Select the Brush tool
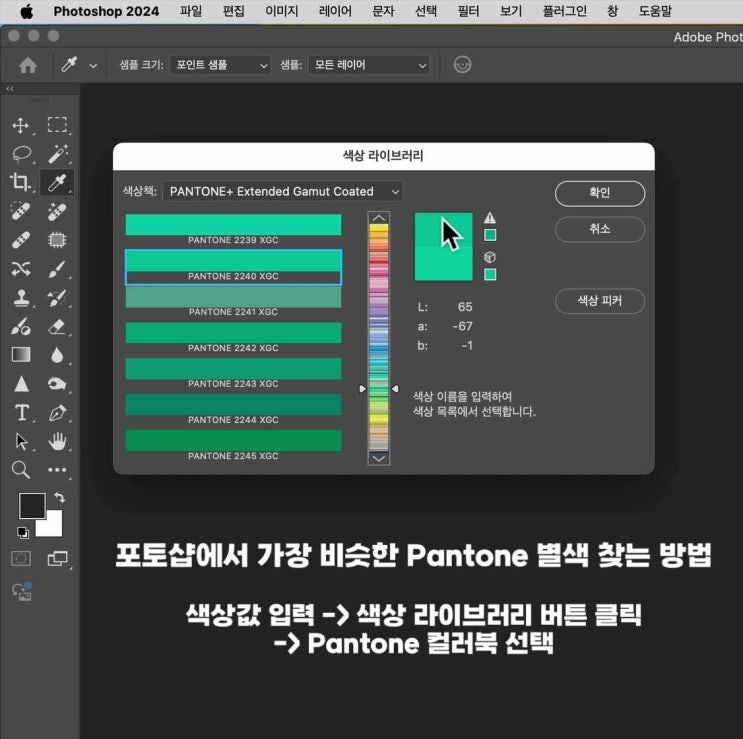 pos(57,269)
